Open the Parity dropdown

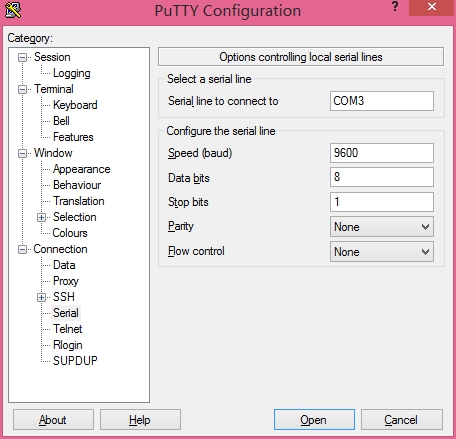382,227
